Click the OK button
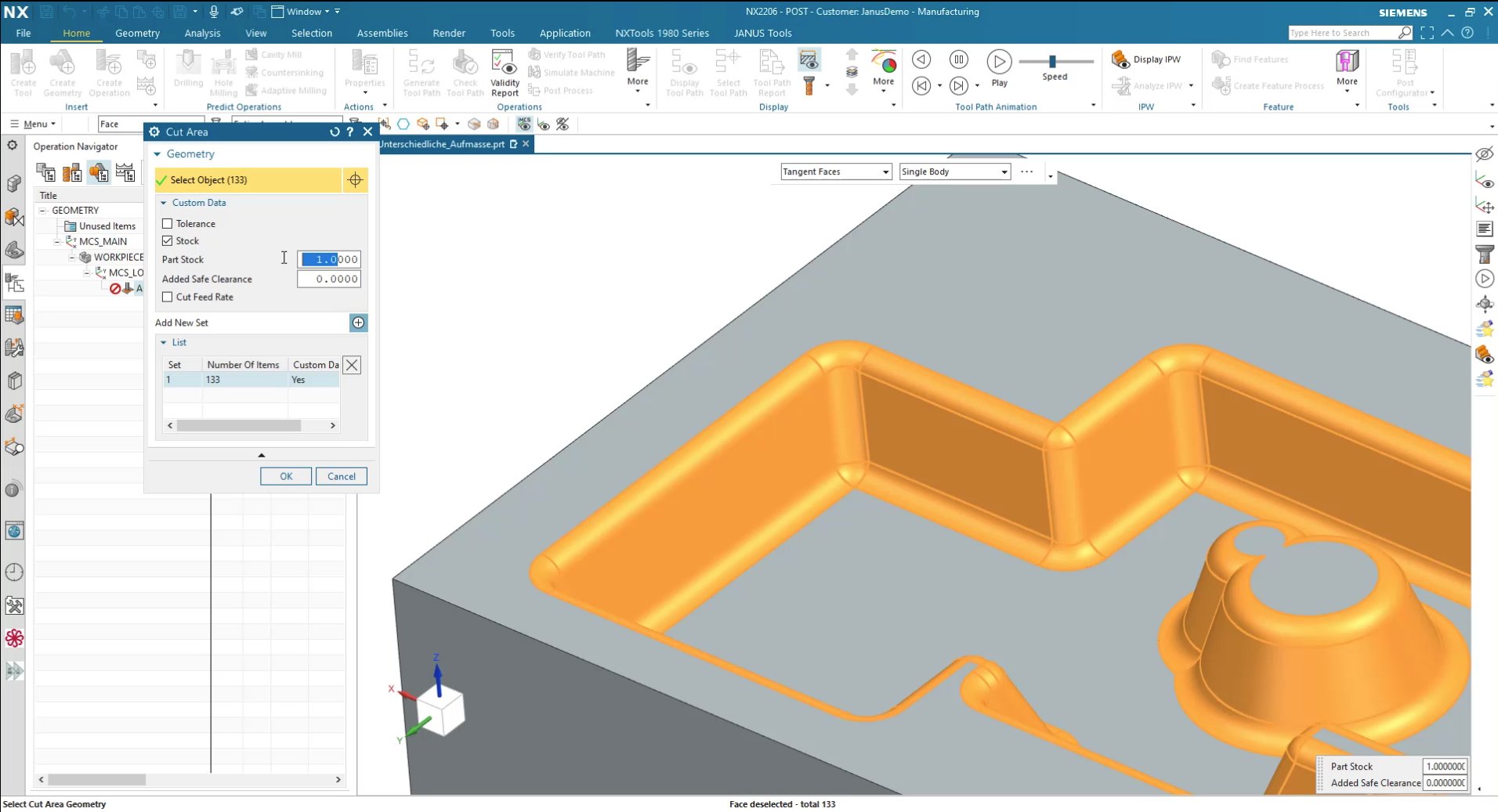The image size is (1498, 812). click(x=286, y=476)
